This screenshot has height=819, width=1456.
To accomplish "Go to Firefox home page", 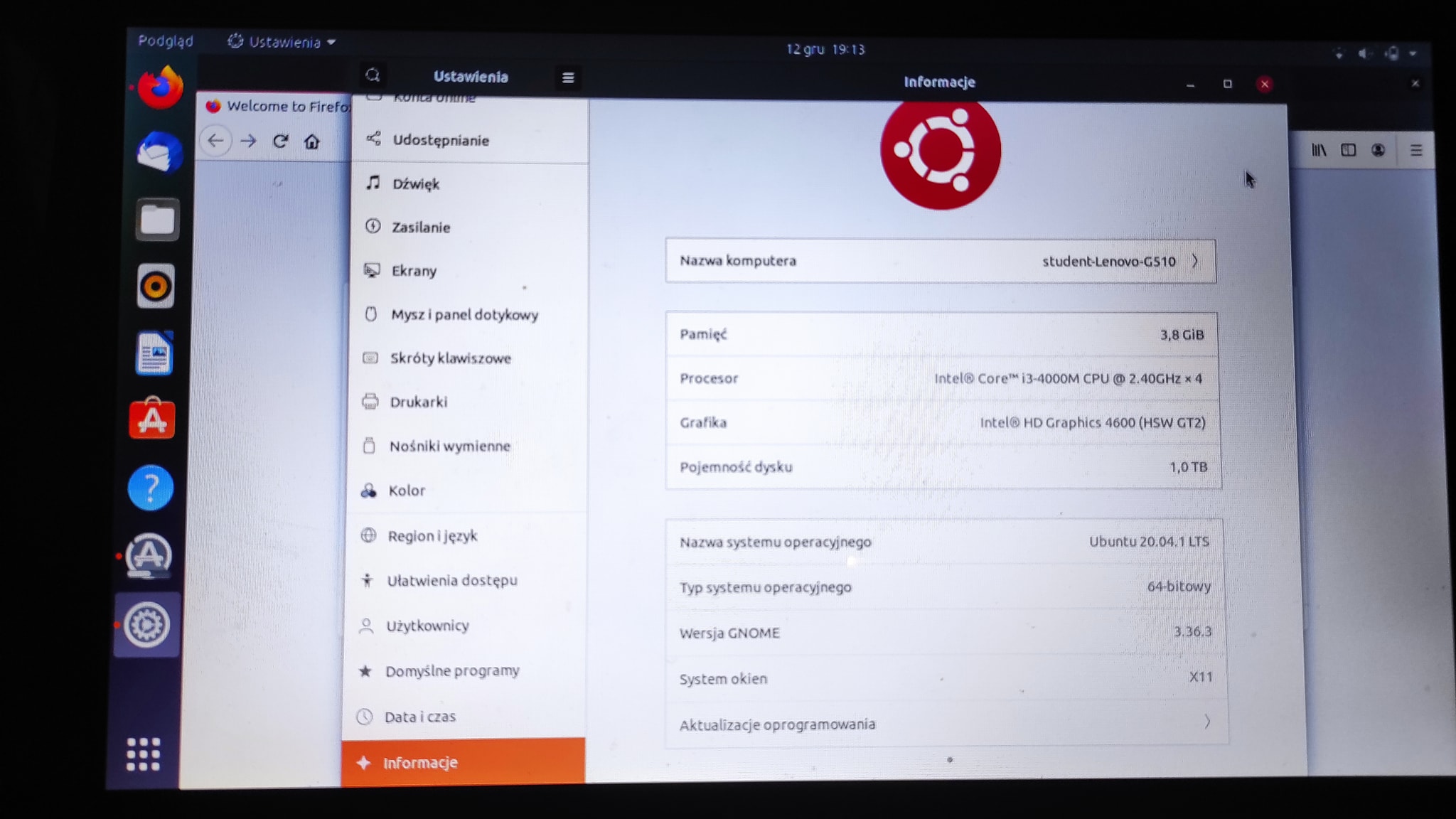I will 311,141.
